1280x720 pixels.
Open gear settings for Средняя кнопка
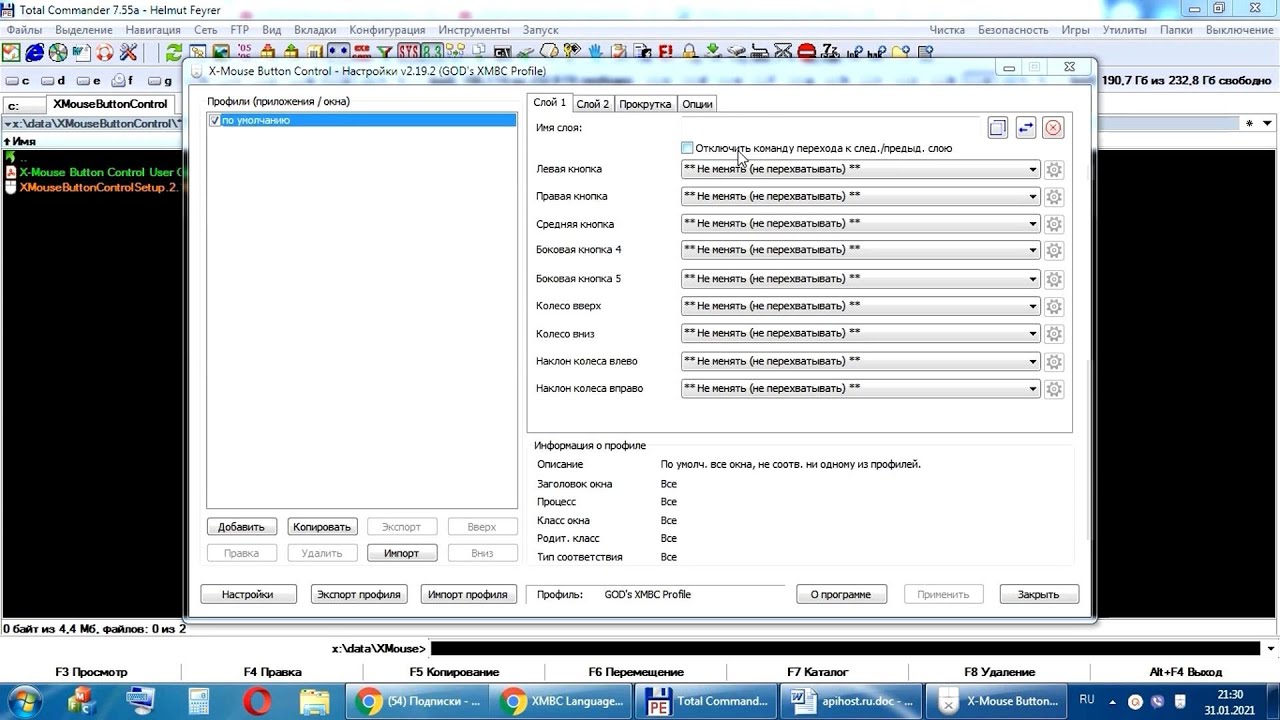(1053, 224)
